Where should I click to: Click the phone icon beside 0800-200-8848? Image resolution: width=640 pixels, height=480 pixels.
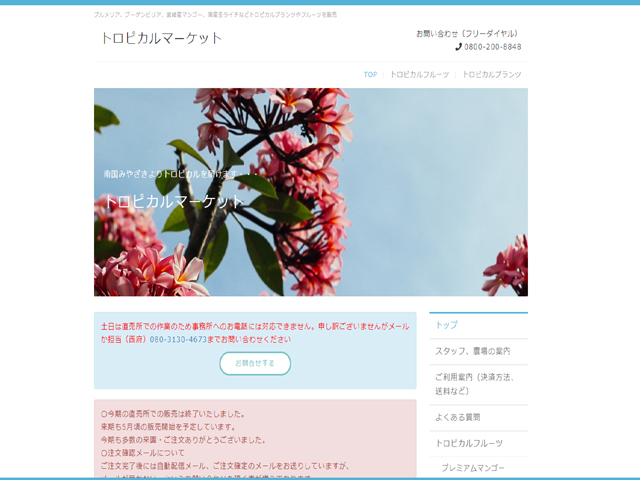coord(458,47)
